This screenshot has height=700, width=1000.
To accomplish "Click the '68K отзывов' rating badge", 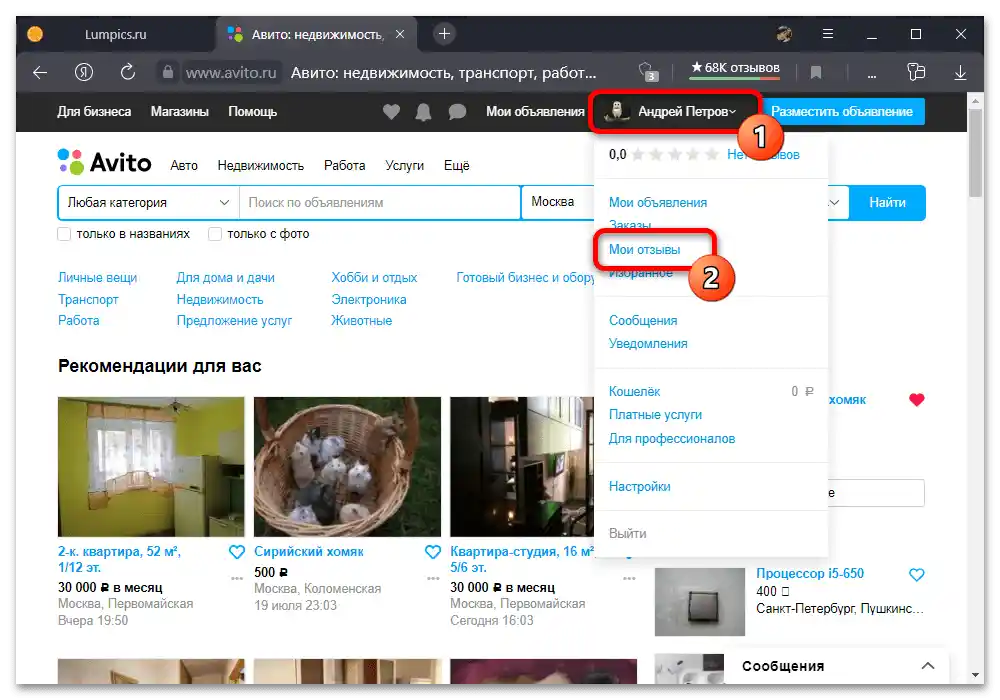I will 735,68.
